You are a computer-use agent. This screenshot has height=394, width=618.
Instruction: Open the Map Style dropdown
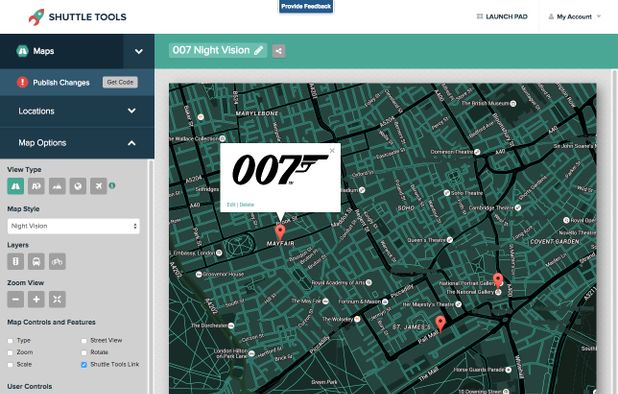73,226
